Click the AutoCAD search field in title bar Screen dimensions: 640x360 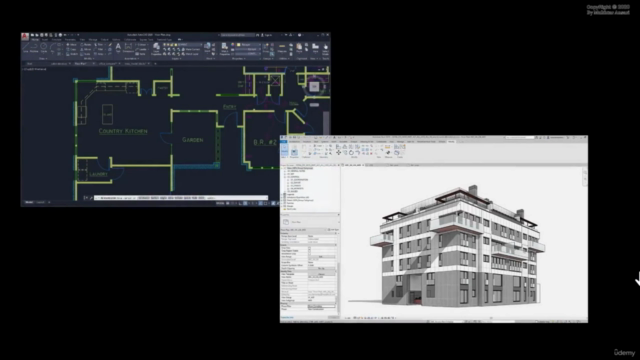point(237,35)
